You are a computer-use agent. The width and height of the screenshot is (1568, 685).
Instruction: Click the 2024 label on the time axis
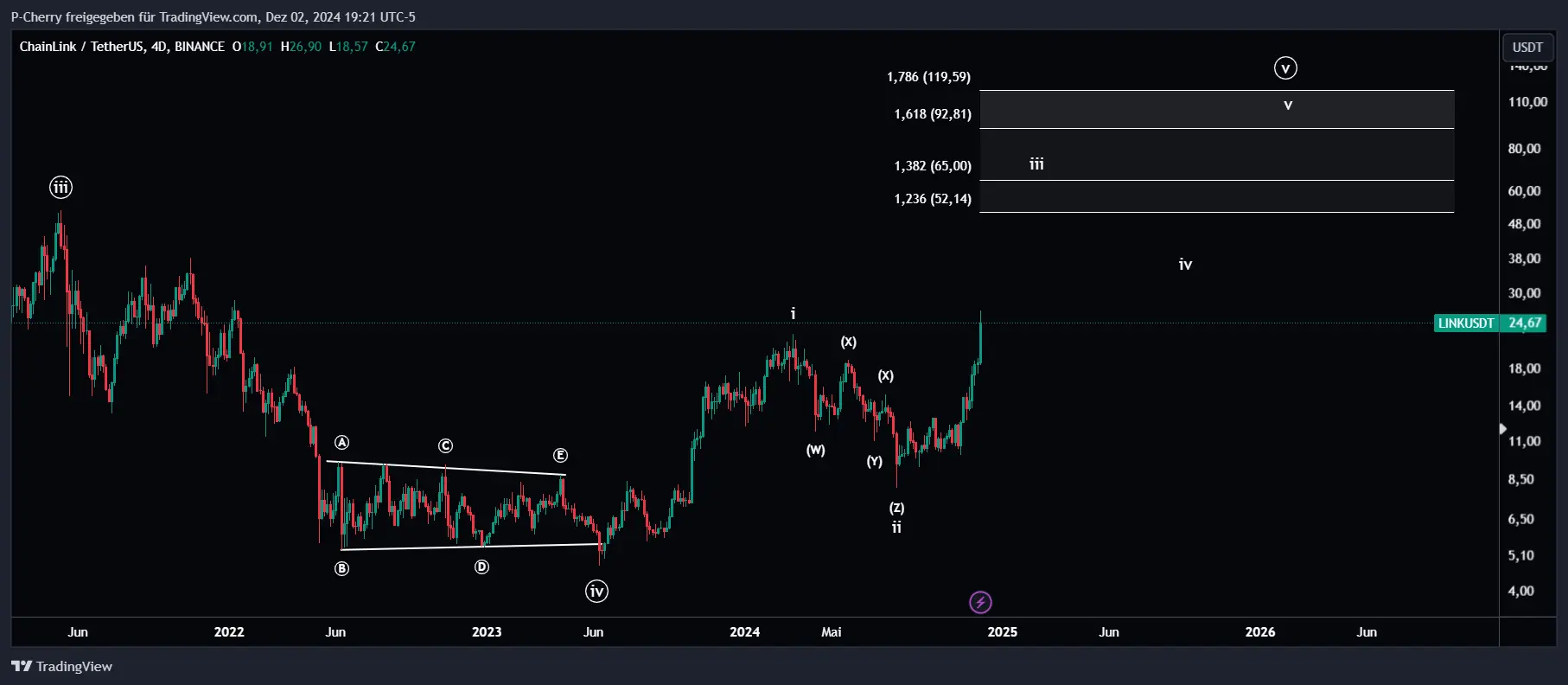click(744, 632)
